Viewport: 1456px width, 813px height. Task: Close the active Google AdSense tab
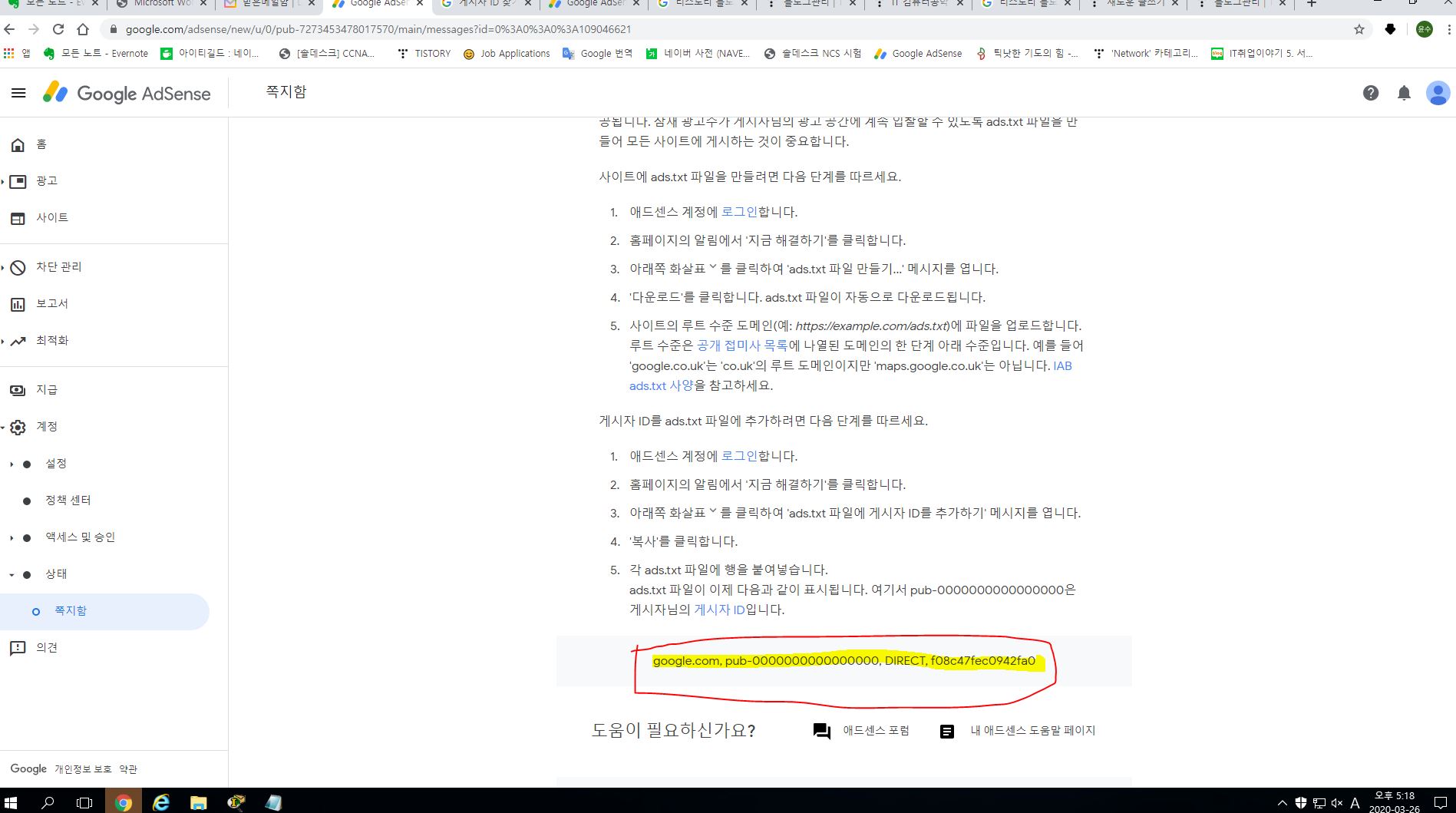click(x=419, y=4)
